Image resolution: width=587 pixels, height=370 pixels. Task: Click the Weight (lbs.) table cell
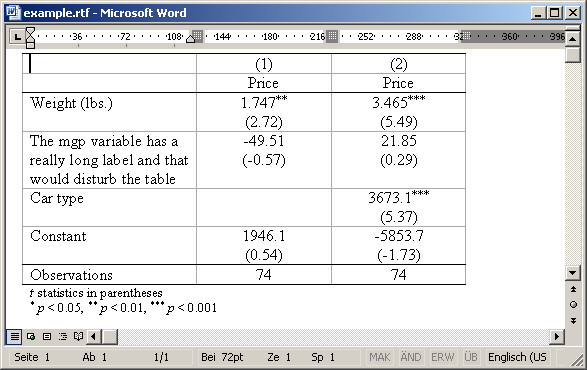pyautogui.click(x=109, y=112)
